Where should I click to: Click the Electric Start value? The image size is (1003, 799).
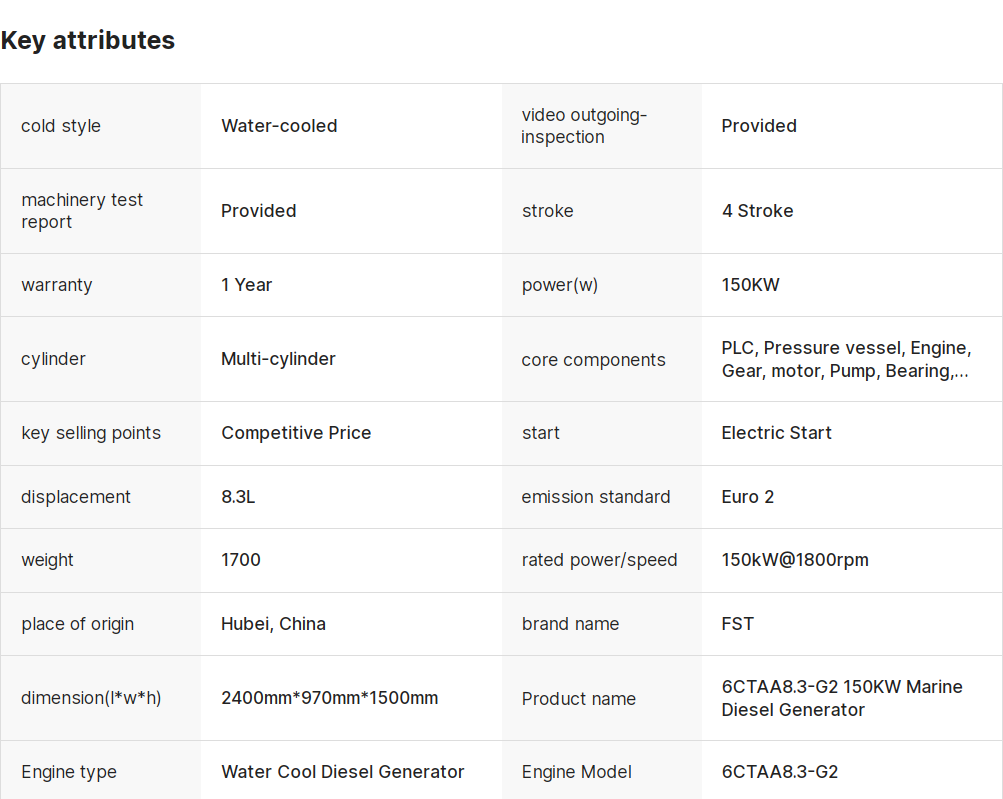tap(777, 433)
